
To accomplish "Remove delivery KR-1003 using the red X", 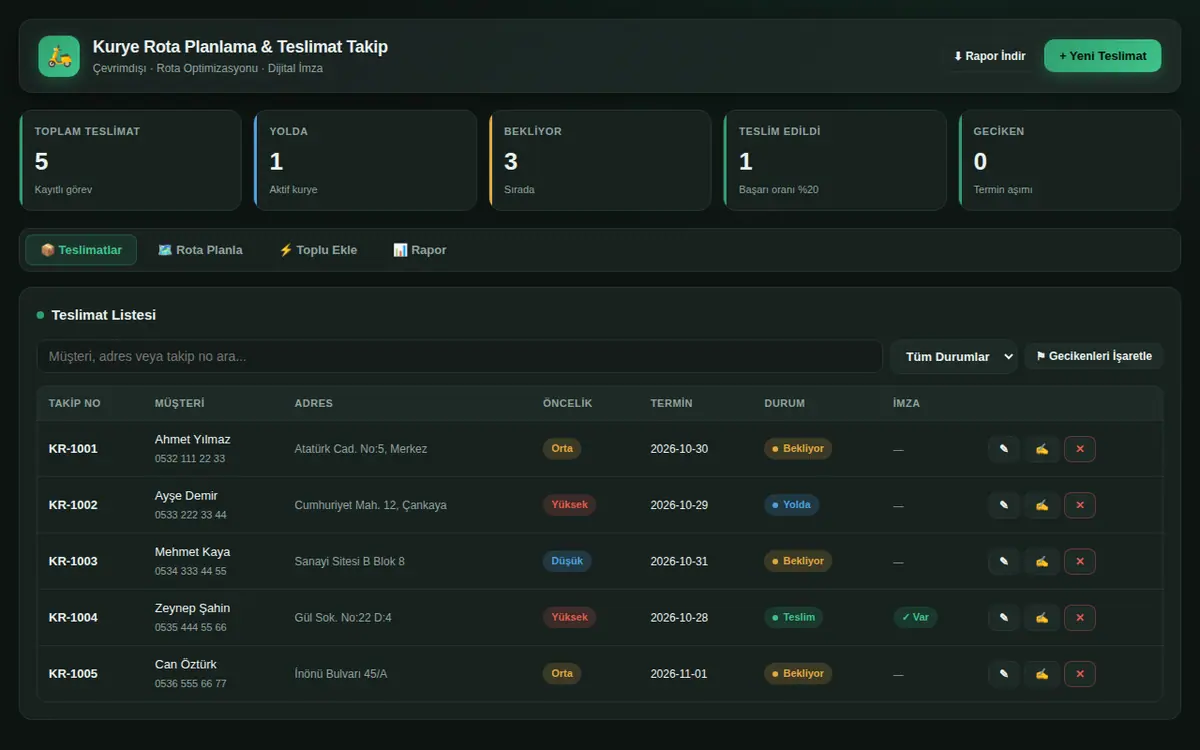I will pos(1080,561).
